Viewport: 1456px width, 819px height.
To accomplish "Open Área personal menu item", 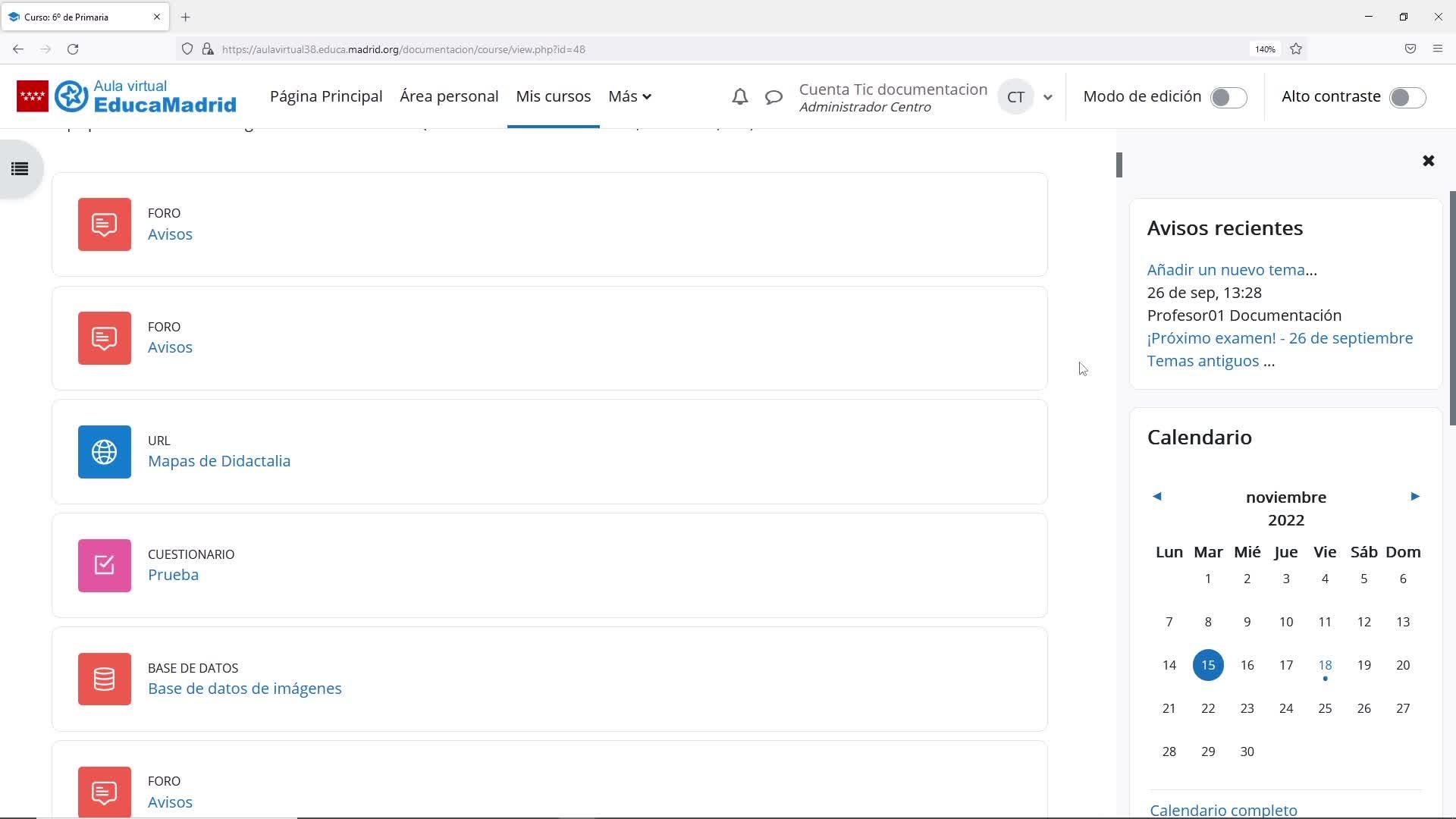I will pyautogui.click(x=449, y=96).
